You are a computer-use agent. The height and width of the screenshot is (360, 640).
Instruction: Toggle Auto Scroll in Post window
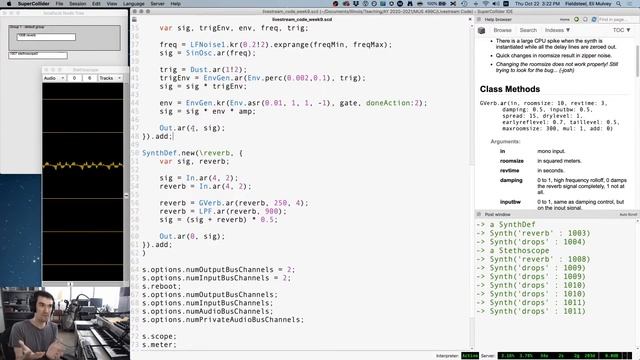click(x=628, y=214)
